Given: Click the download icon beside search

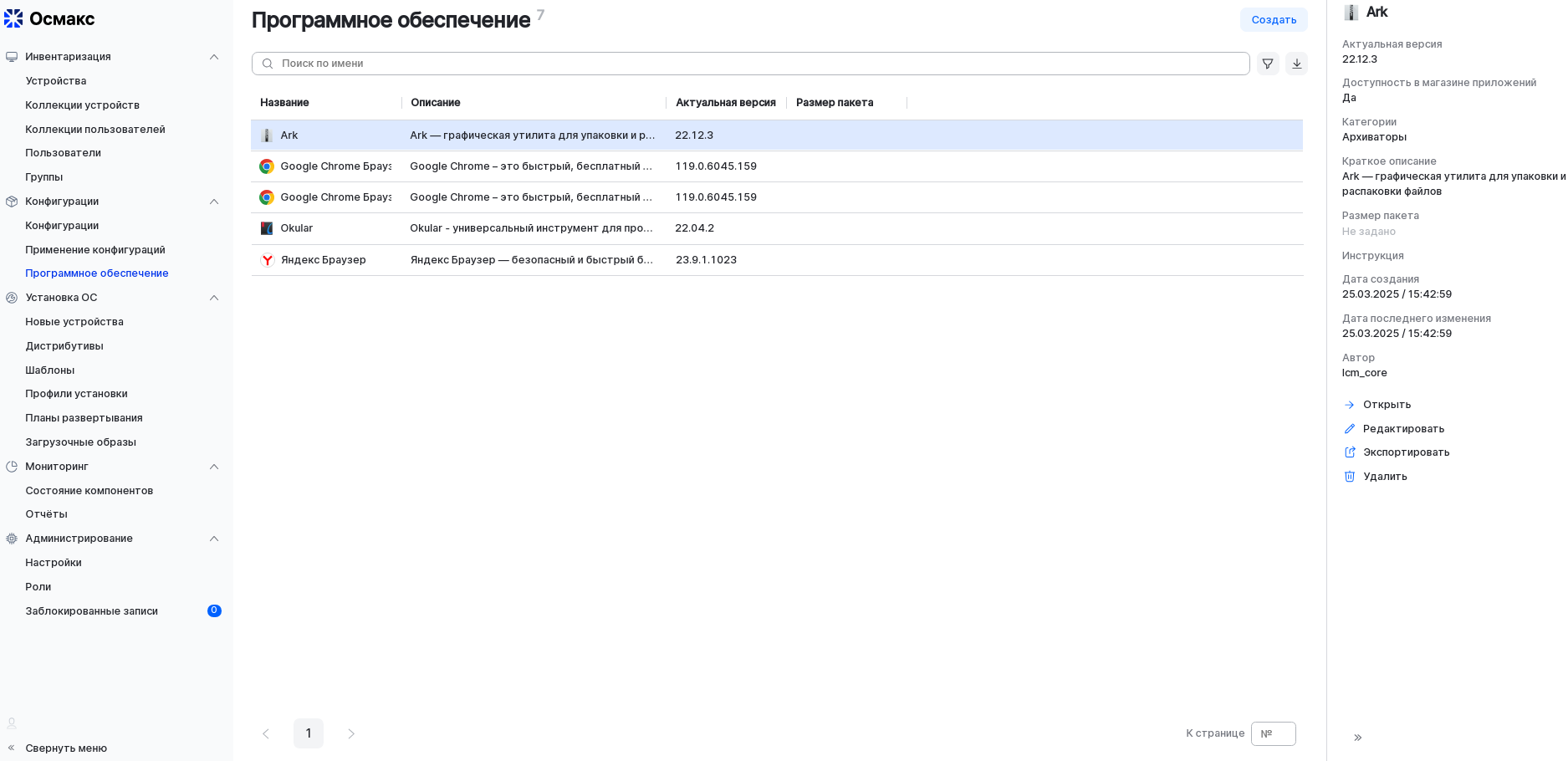Looking at the screenshot, I should tap(1296, 64).
